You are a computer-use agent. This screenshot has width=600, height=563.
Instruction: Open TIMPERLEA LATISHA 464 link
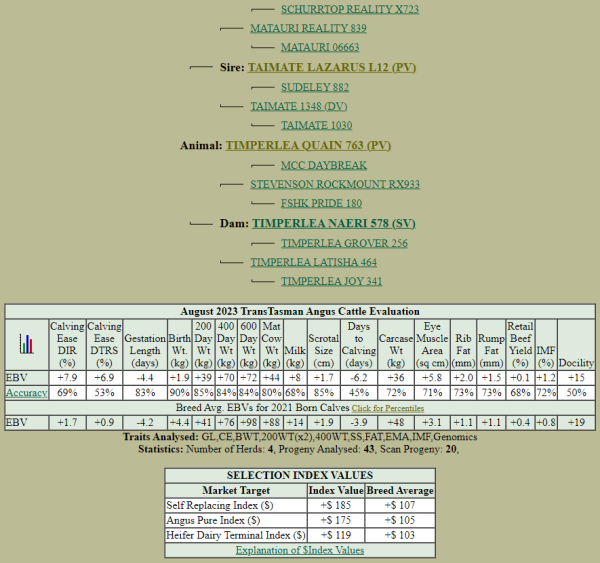[313, 263]
